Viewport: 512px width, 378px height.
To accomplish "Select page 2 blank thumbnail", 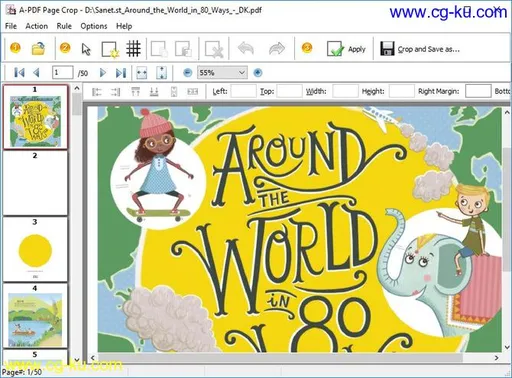I will (35, 183).
